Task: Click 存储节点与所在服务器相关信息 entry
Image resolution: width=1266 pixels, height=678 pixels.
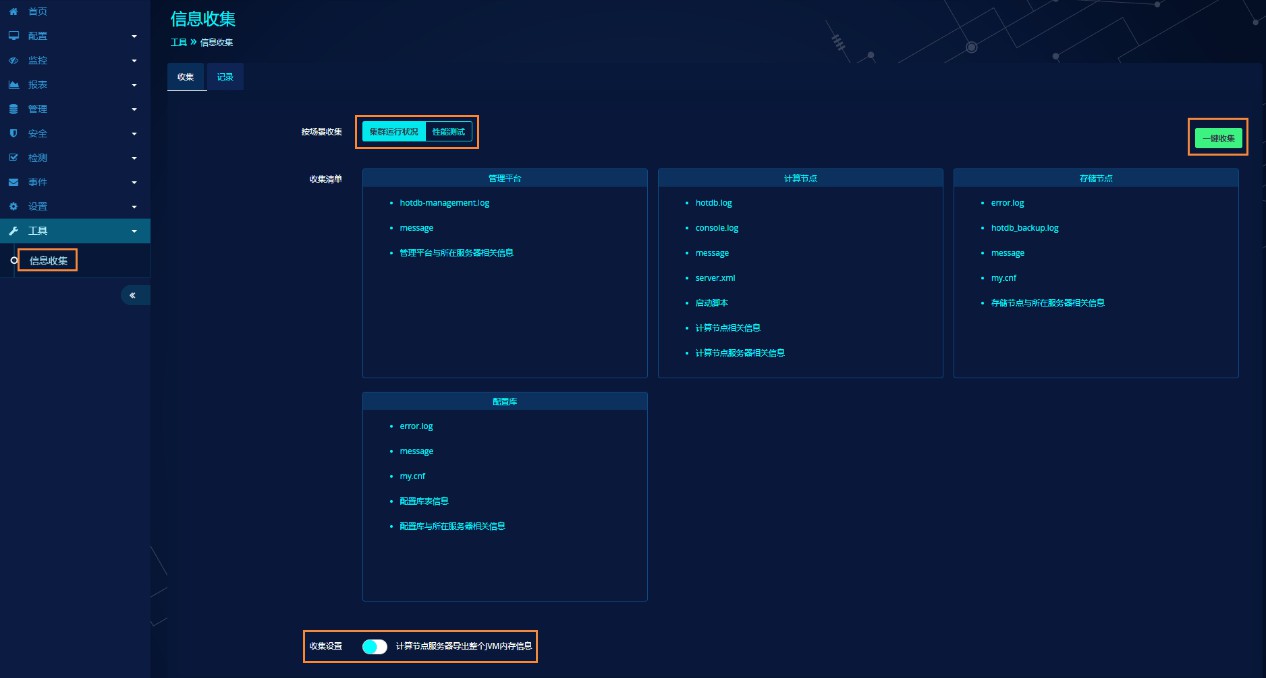Action: [x=1047, y=303]
